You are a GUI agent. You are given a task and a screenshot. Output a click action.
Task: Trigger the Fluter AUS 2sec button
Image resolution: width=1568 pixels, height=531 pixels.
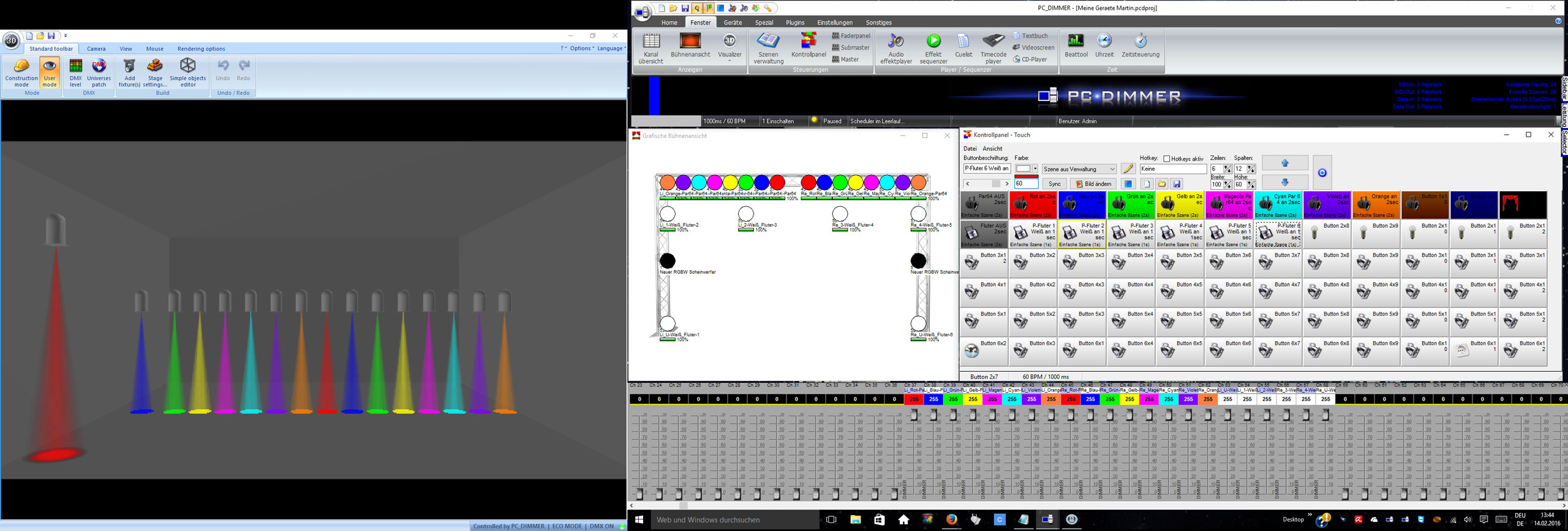point(984,235)
